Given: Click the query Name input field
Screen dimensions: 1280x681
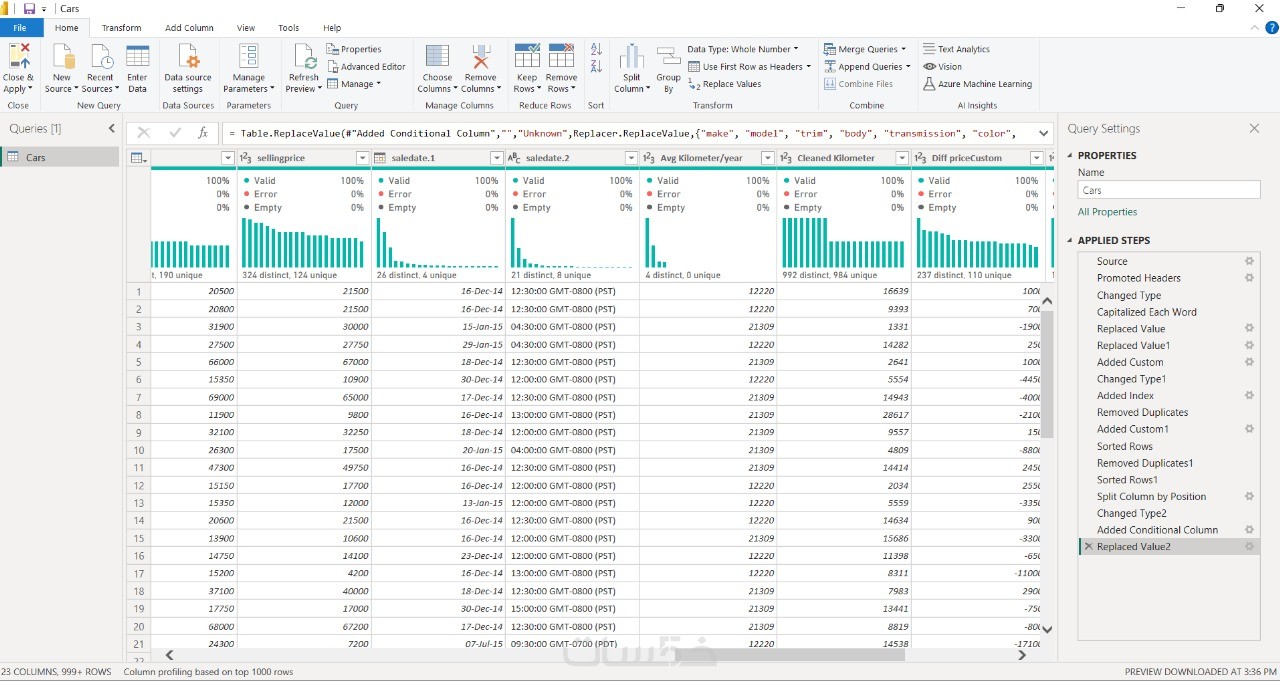Looking at the screenshot, I should pos(1168,190).
